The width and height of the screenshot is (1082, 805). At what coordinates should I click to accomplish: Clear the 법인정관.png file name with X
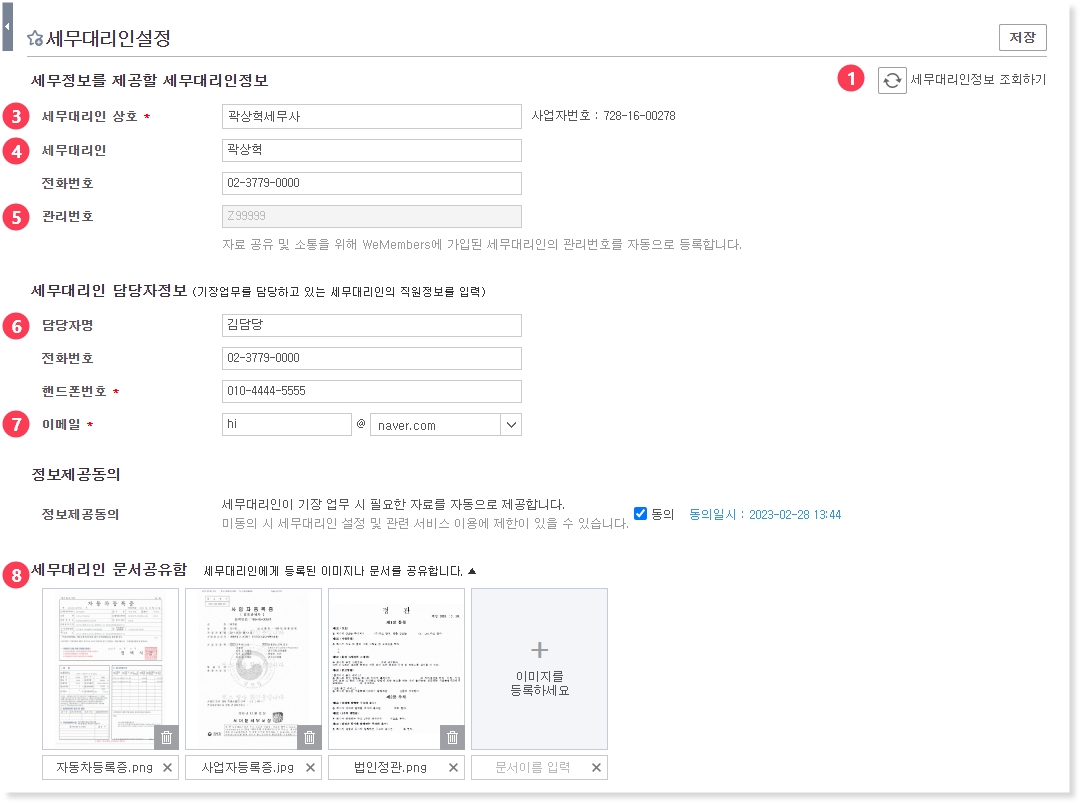point(453,767)
